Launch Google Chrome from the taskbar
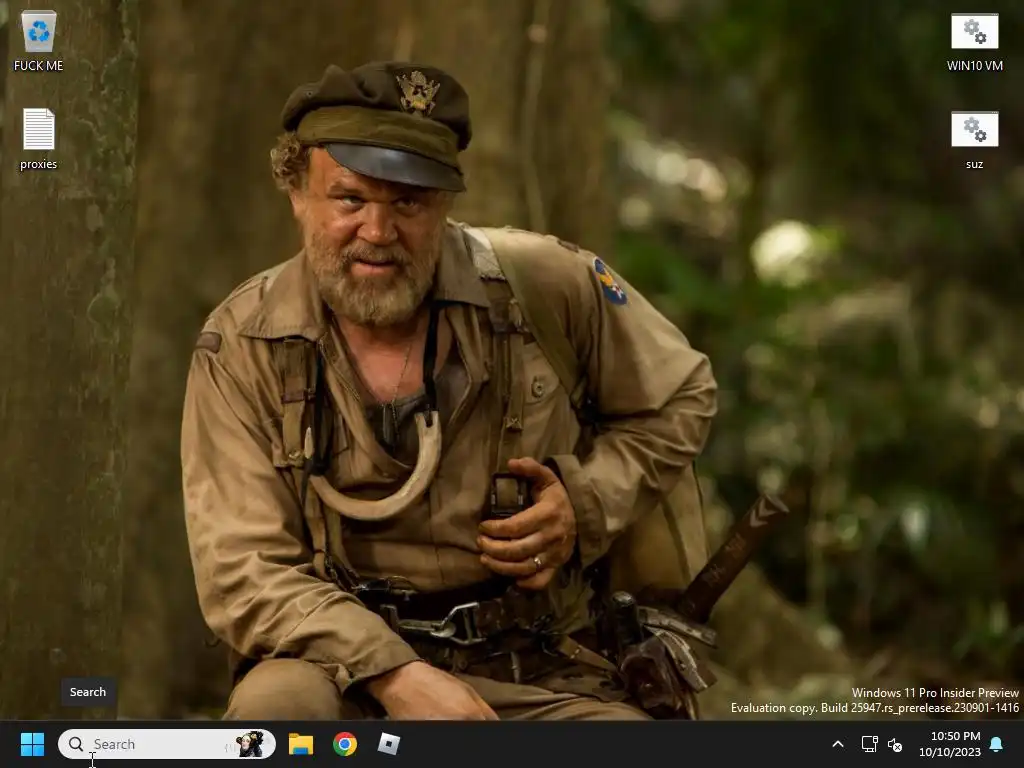The height and width of the screenshot is (768, 1024). tap(345, 744)
